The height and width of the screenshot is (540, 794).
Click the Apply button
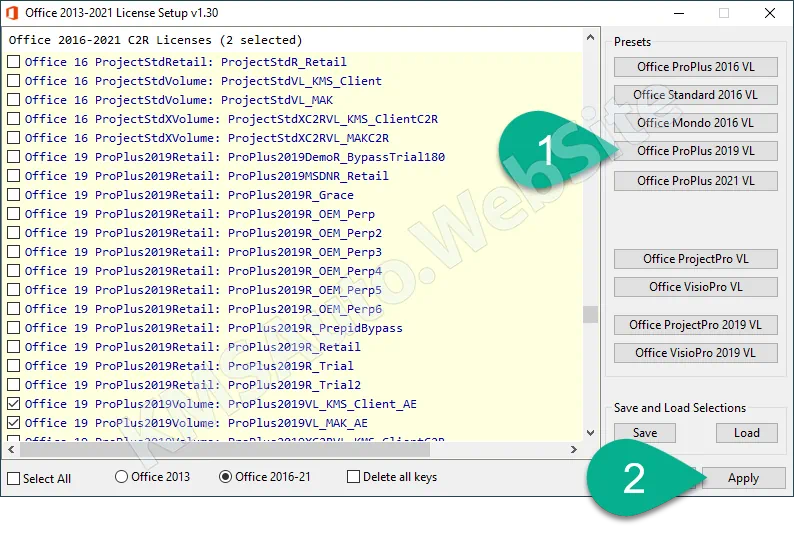tap(743, 478)
